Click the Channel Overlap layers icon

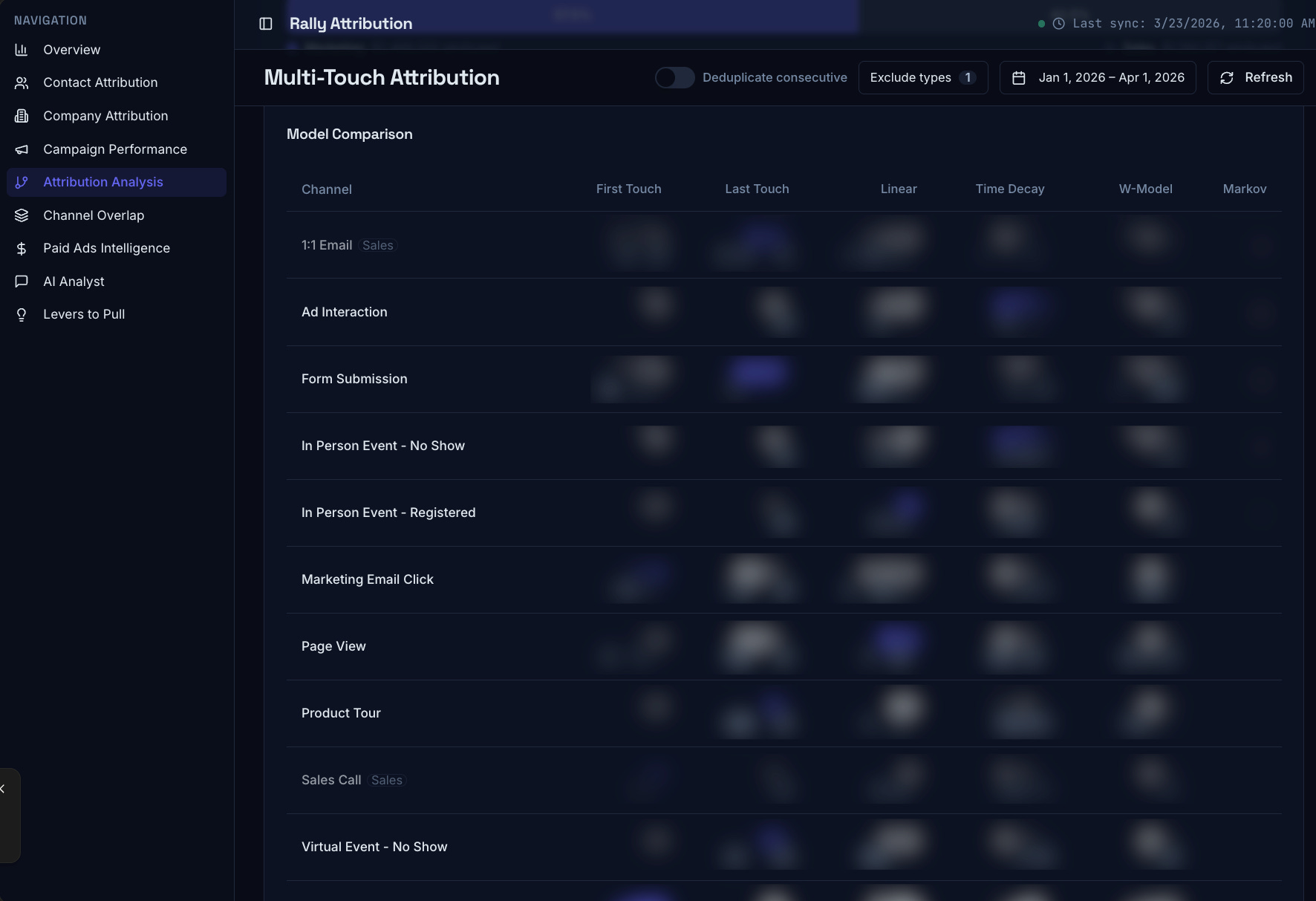coord(22,215)
